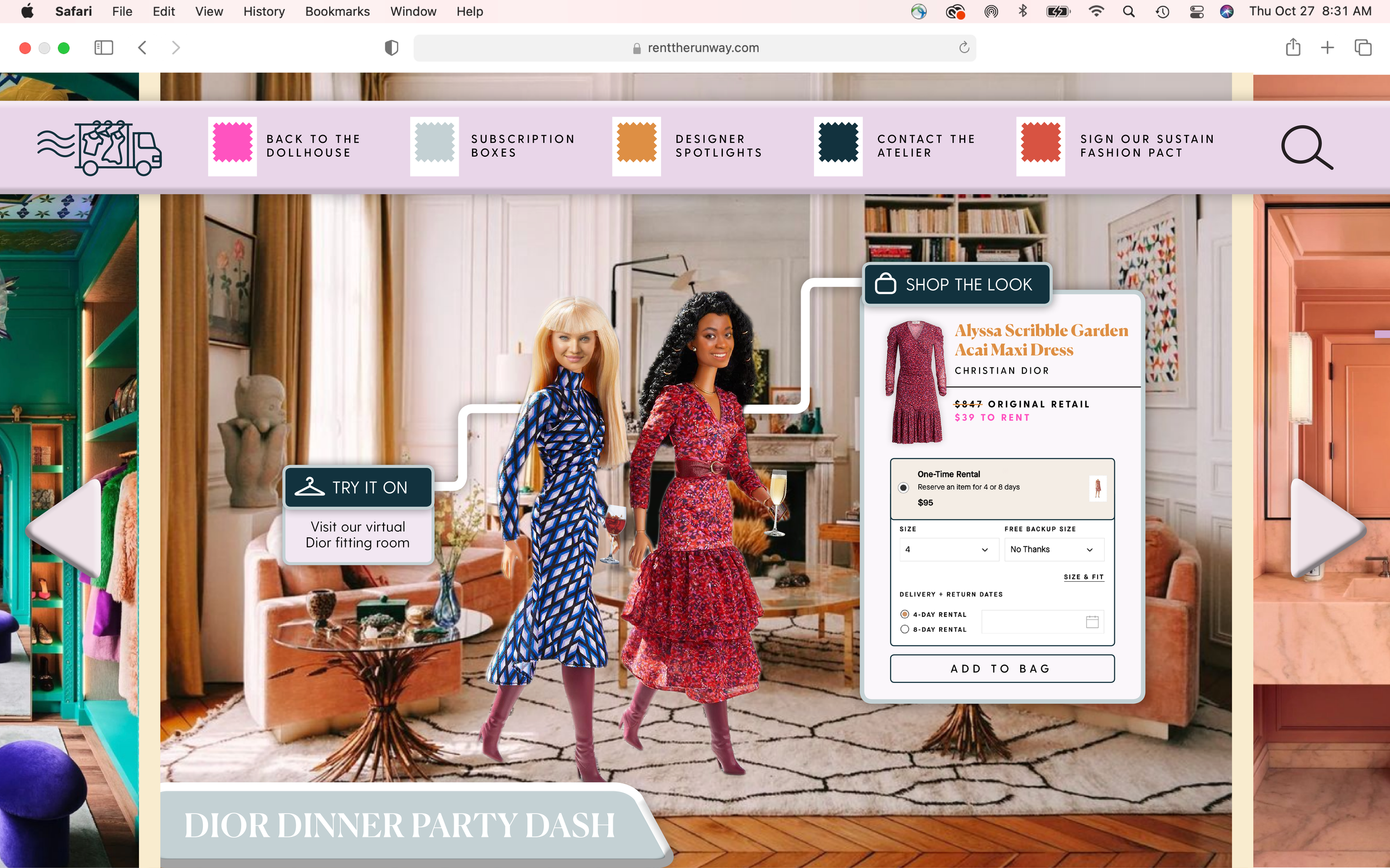The width and height of the screenshot is (1390, 868).
Task: Open the site search magnifying glass
Action: pos(1306,147)
